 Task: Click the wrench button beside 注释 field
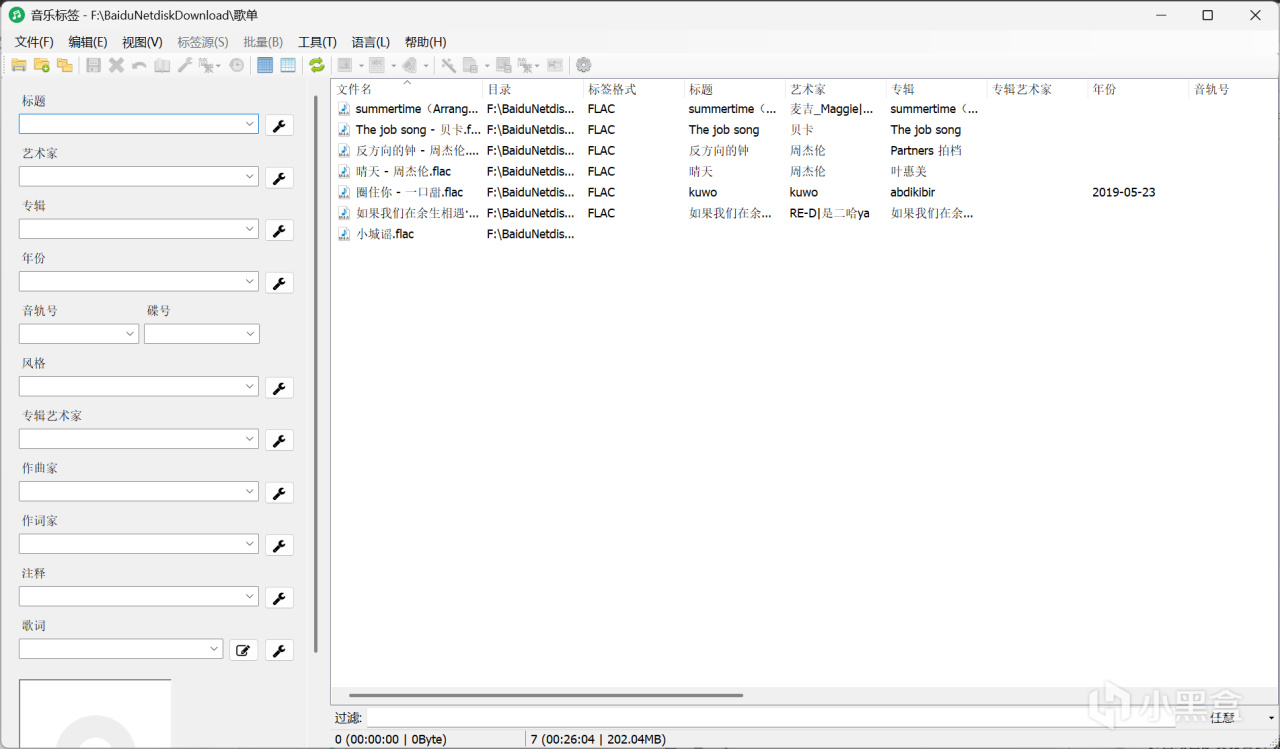280,597
